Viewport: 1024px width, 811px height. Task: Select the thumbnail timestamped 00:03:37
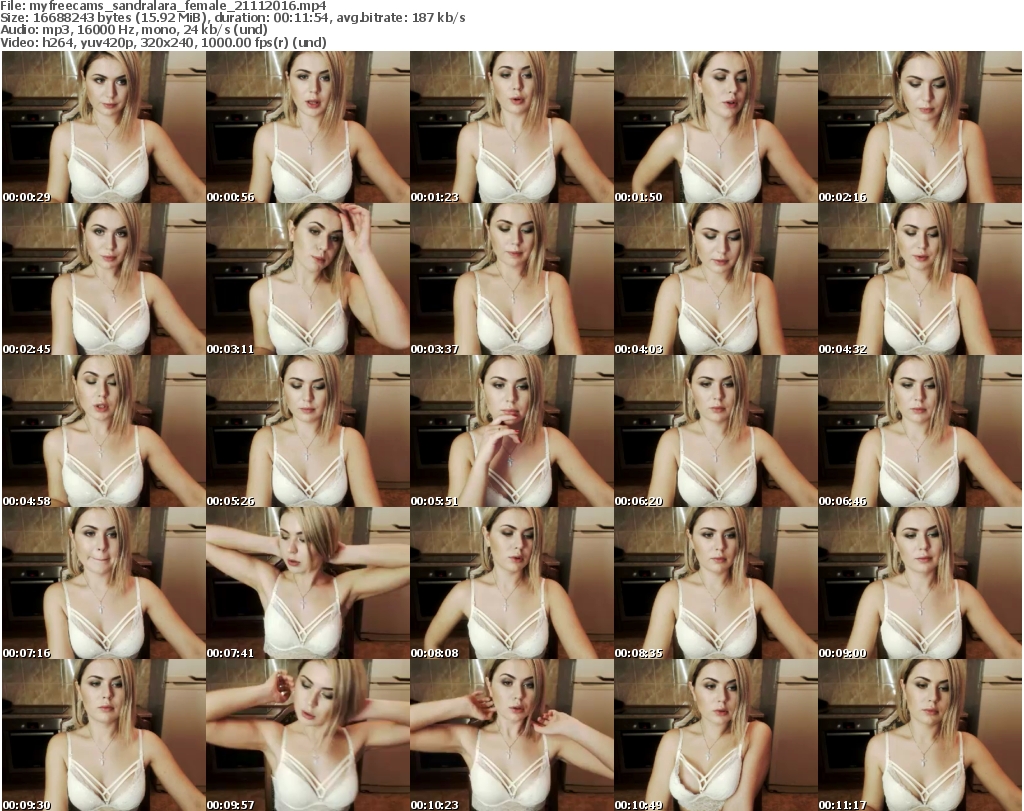pyautogui.click(x=511, y=279)
